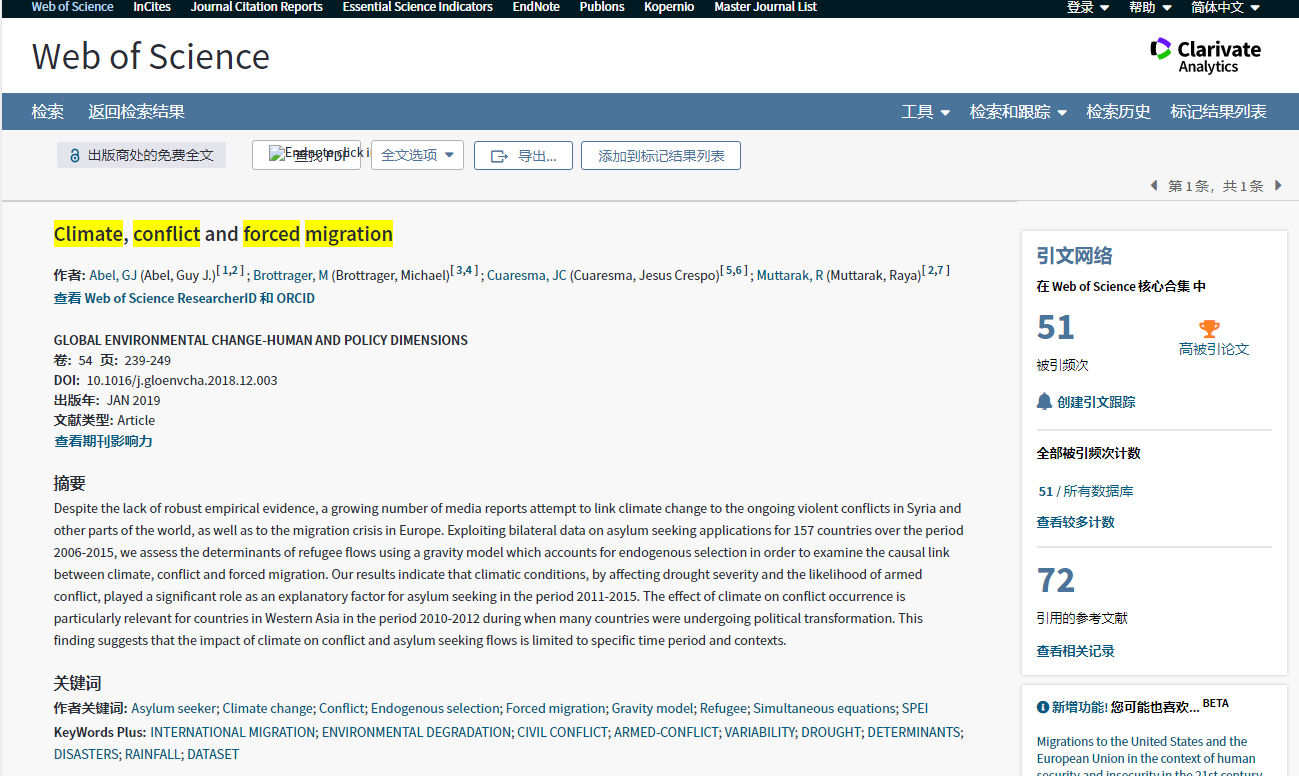Click the Clarivate Analytics logo

pyautogui.click(x=1205, y=55)
